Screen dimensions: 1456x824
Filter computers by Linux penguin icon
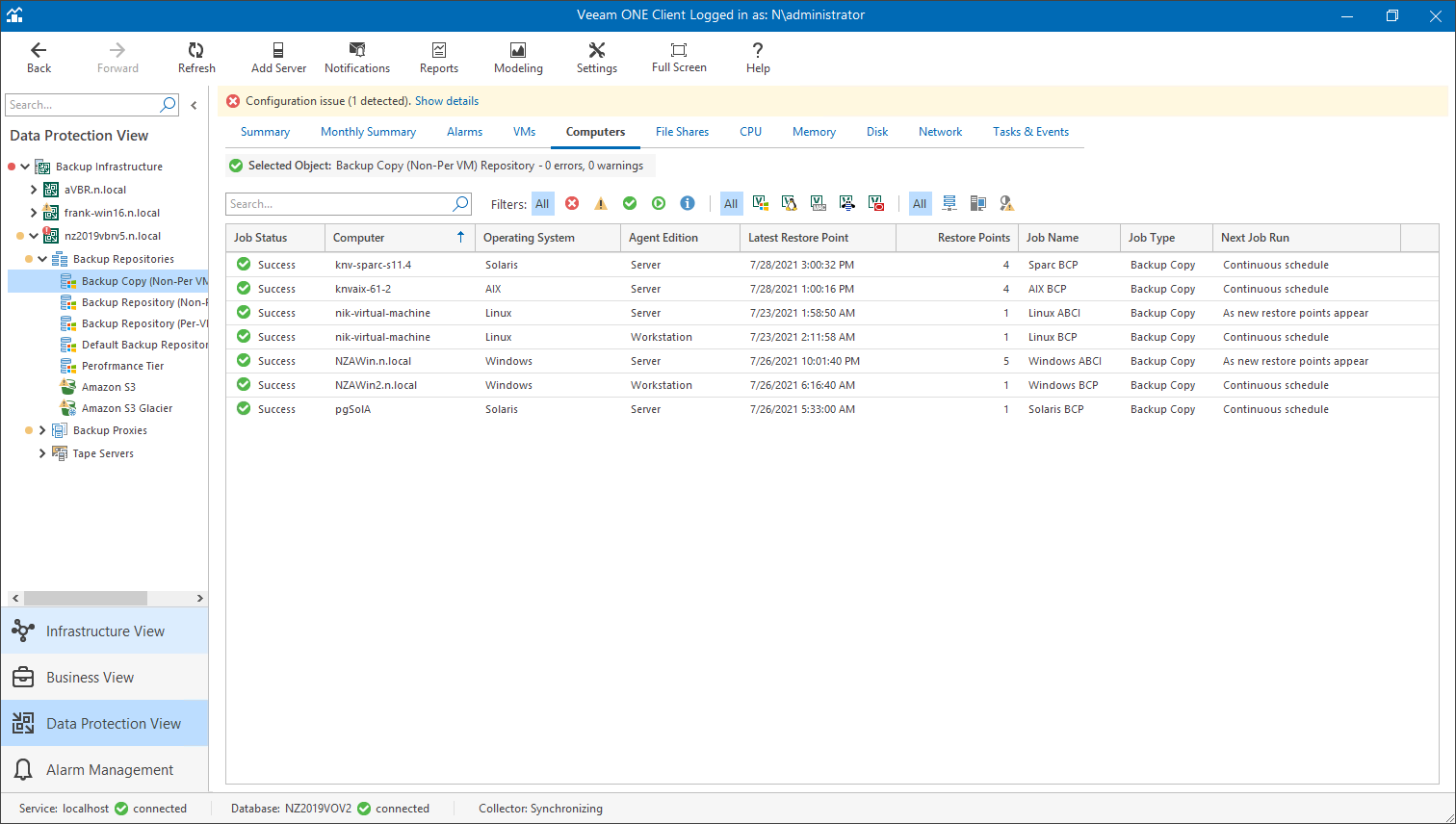pyautogui.click(x=789, y=203)
